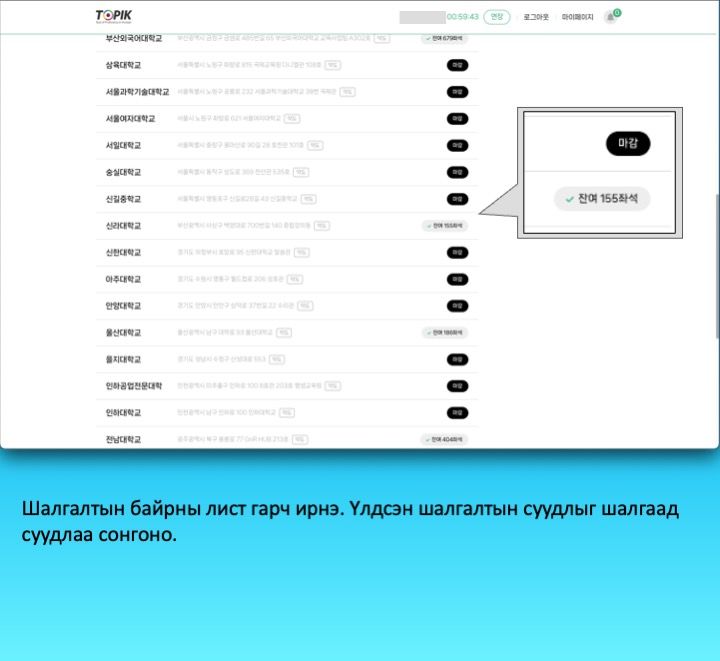Open notifications via the bell icon
This screenshot has height=661, width=720.
(x=610, y=17)
